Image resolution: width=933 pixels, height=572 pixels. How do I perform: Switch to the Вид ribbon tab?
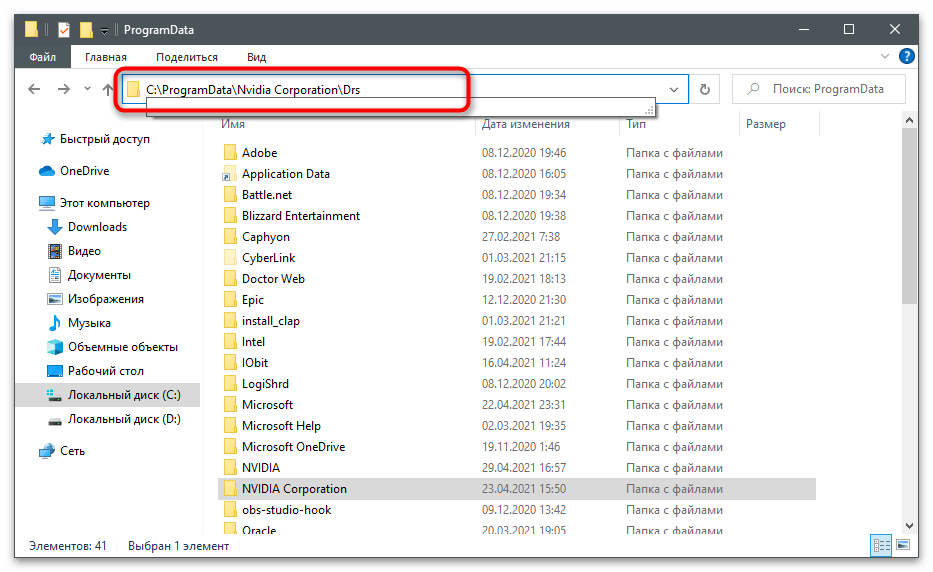[x=256, y=57]
